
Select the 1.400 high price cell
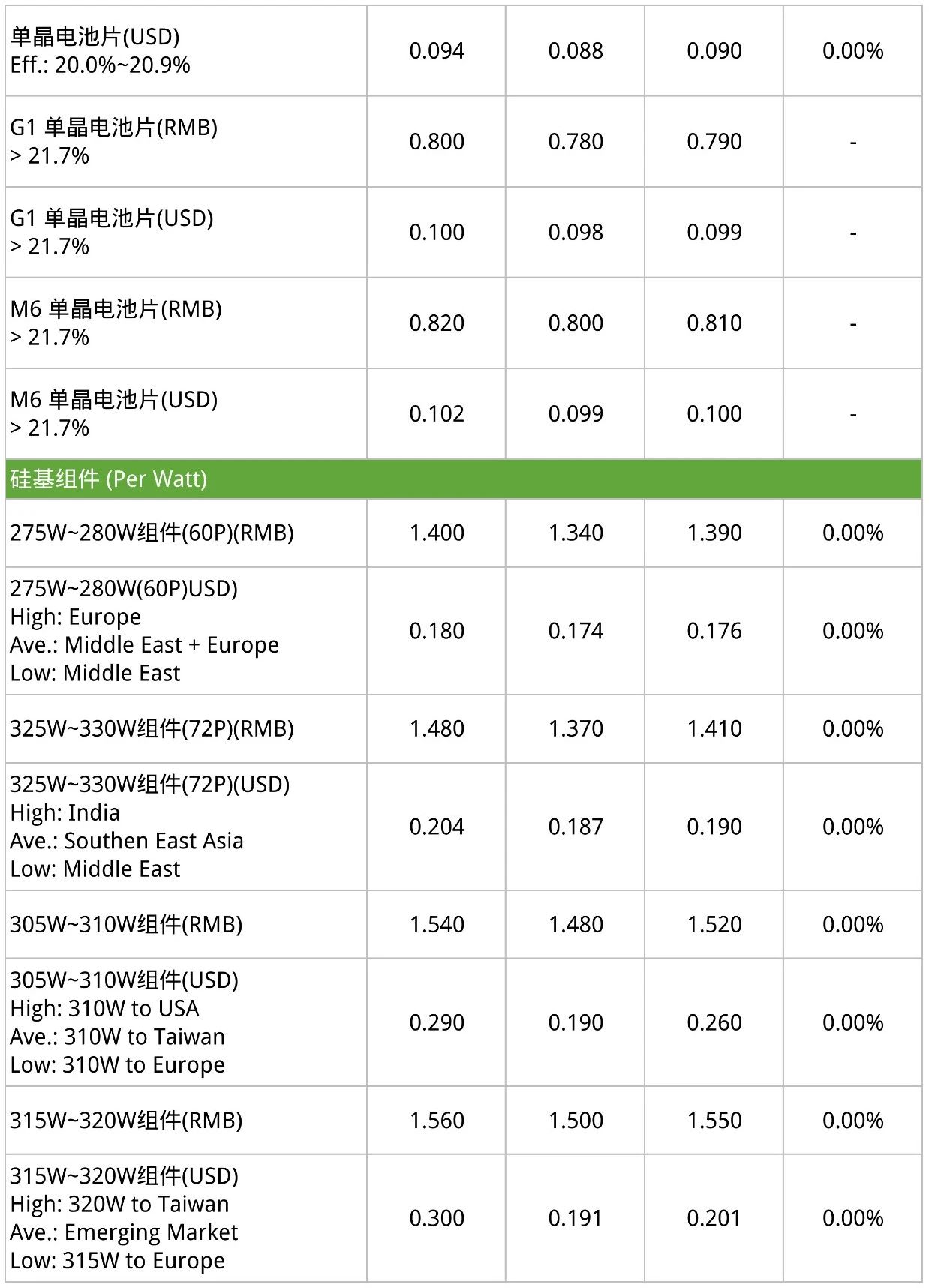click(x=437, y=533)
